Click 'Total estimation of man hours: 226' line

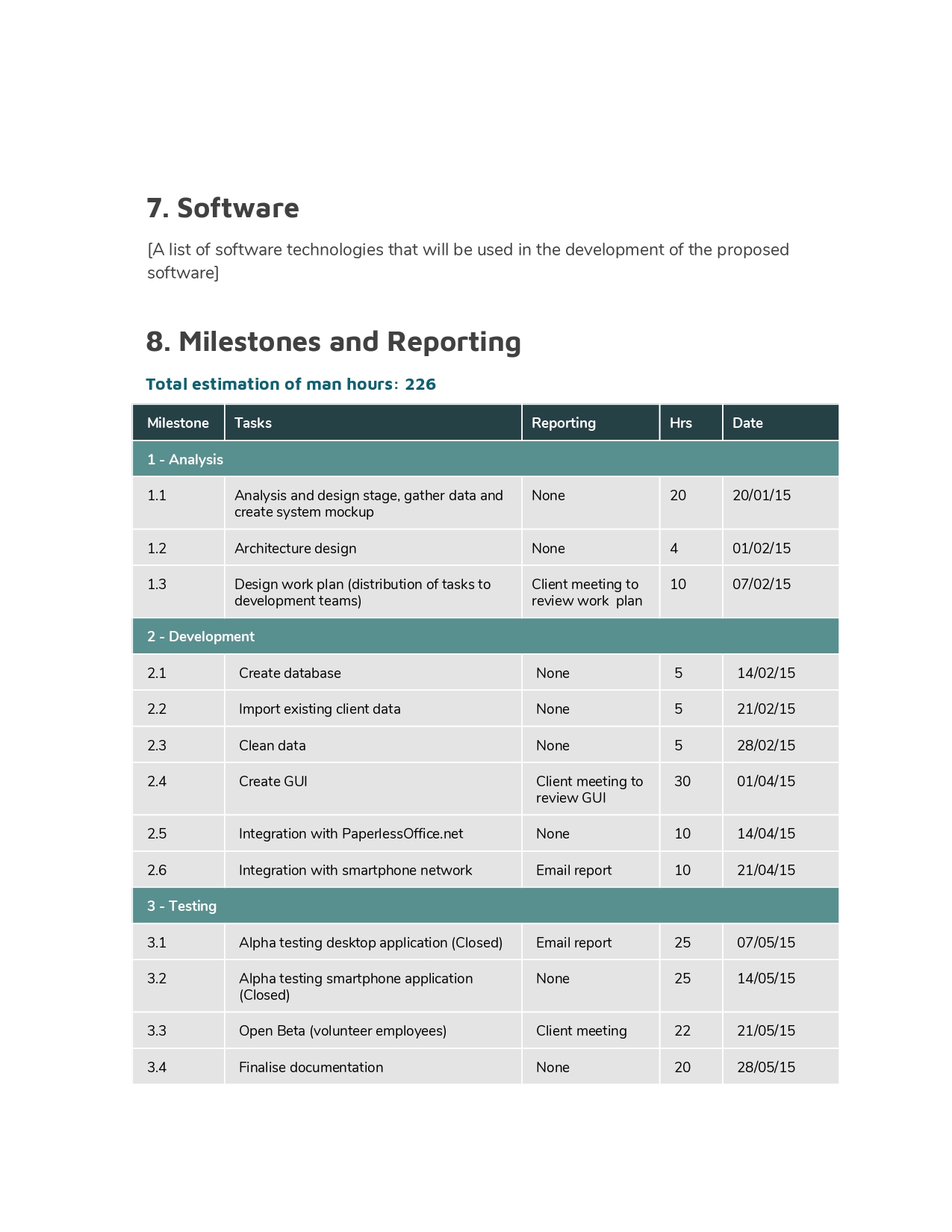coord(290,384)
